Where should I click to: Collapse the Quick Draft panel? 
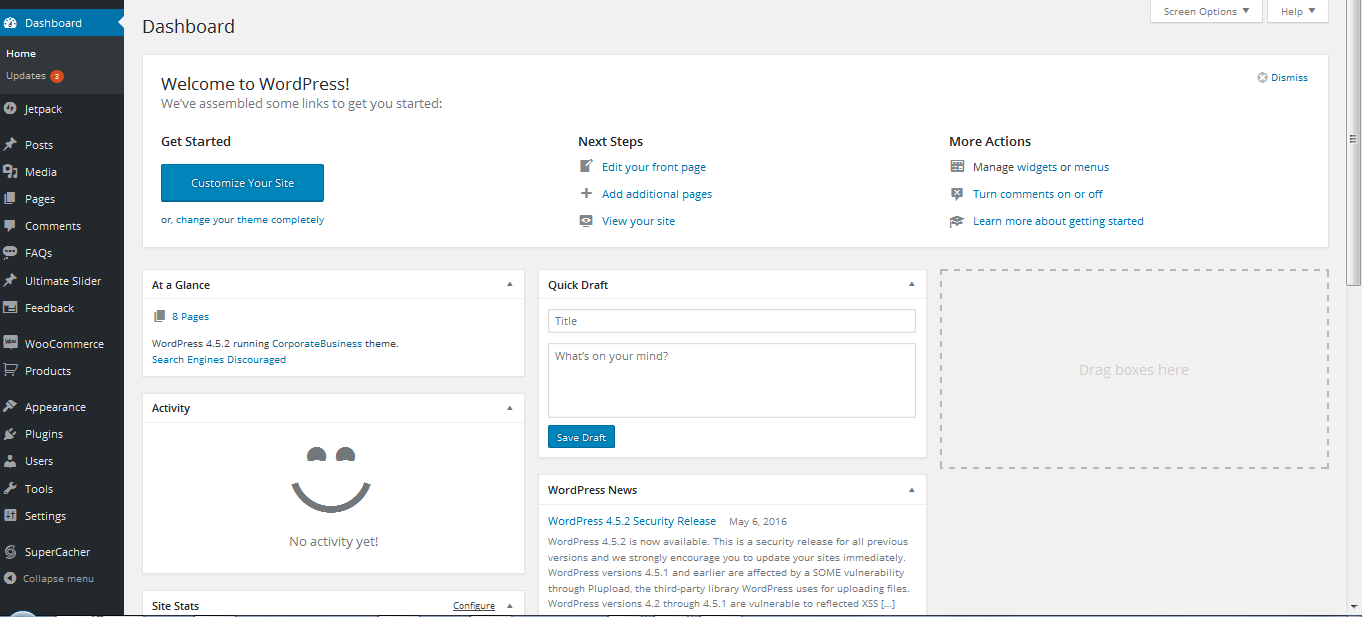(911, 284)
